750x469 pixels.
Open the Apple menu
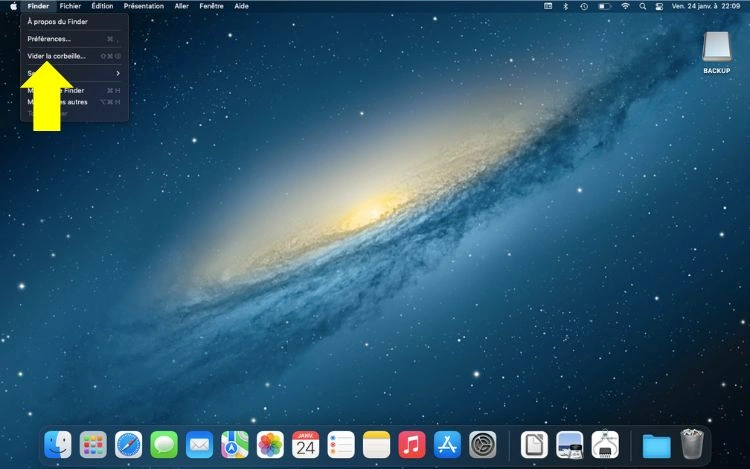[x=13, y=6]
